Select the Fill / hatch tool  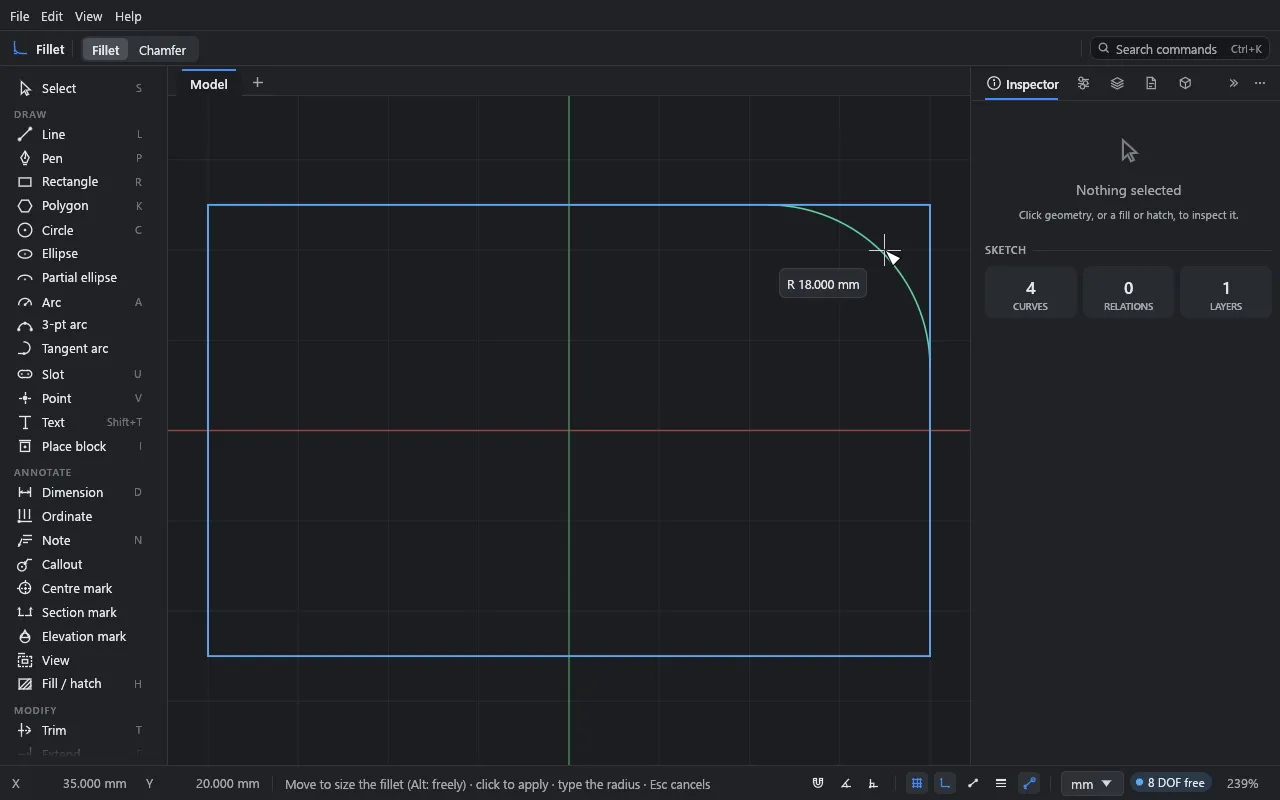pyautogui.click(x=80, y=684)
